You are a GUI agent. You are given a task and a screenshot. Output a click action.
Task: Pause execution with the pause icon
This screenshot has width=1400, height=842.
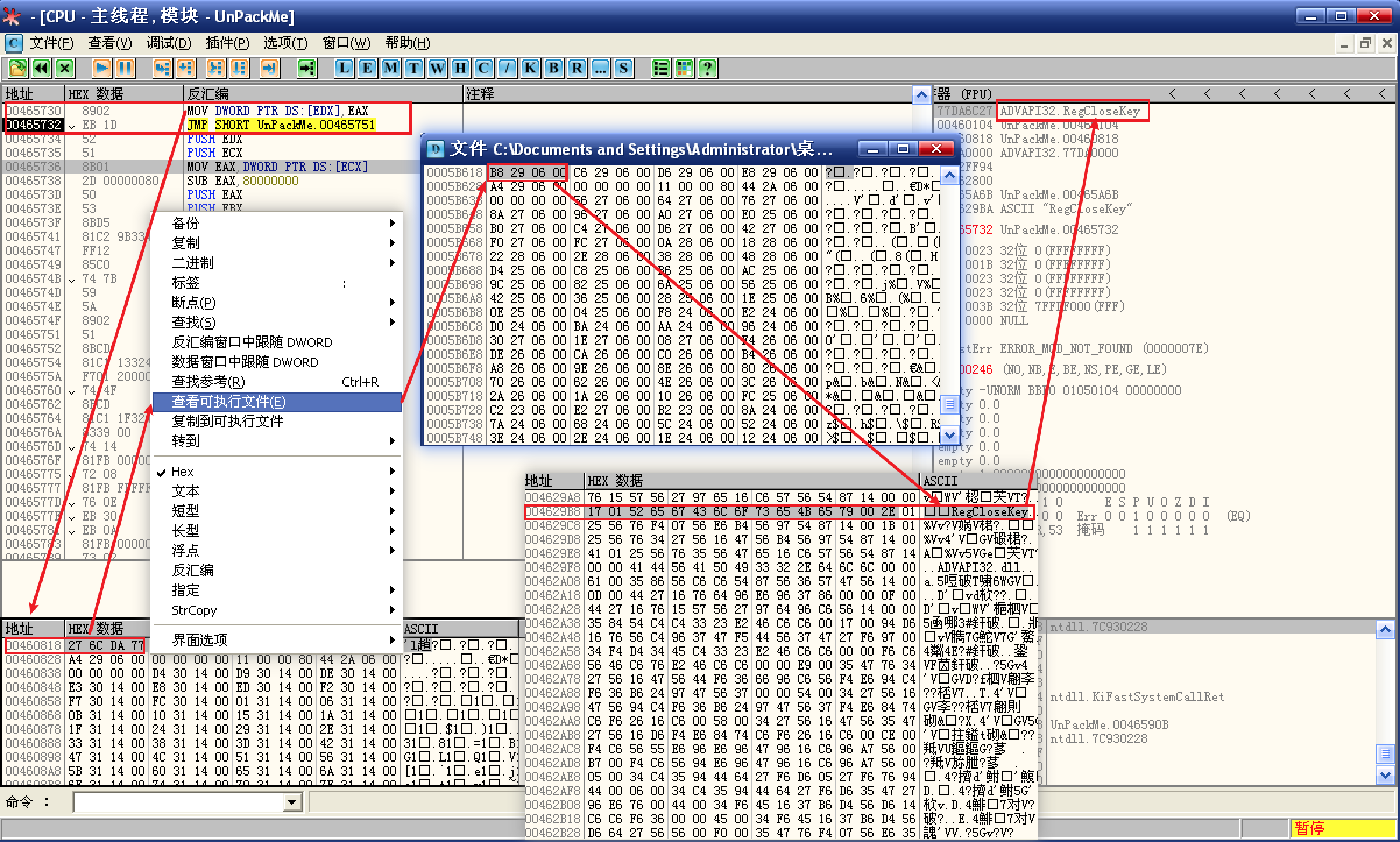click(x=125, y=68)
